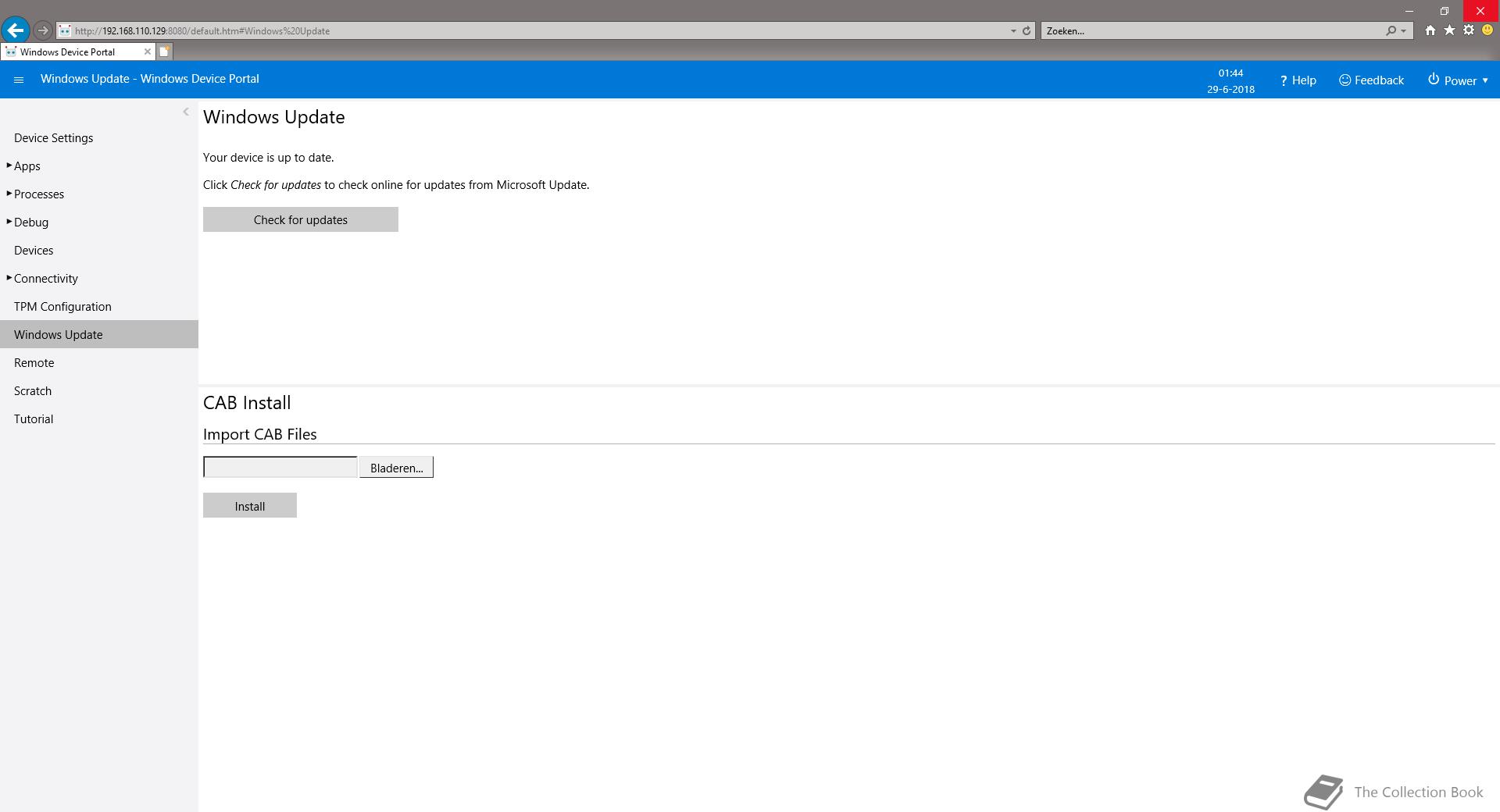
Task: Refresh the page with the reload icon
Action: 1027,30
